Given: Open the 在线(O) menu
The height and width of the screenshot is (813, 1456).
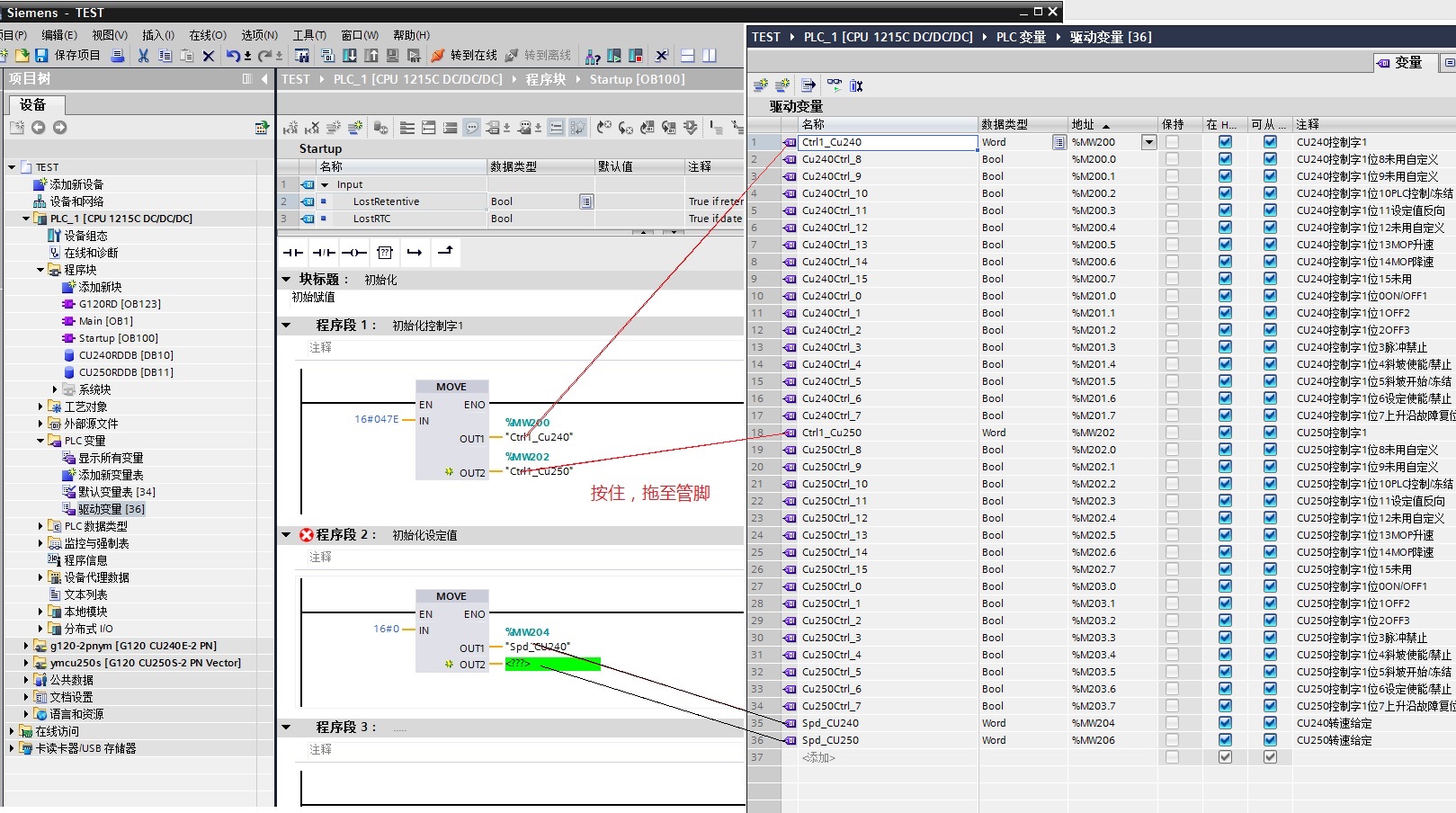Looking at the screenshot, I should (208, 35).
